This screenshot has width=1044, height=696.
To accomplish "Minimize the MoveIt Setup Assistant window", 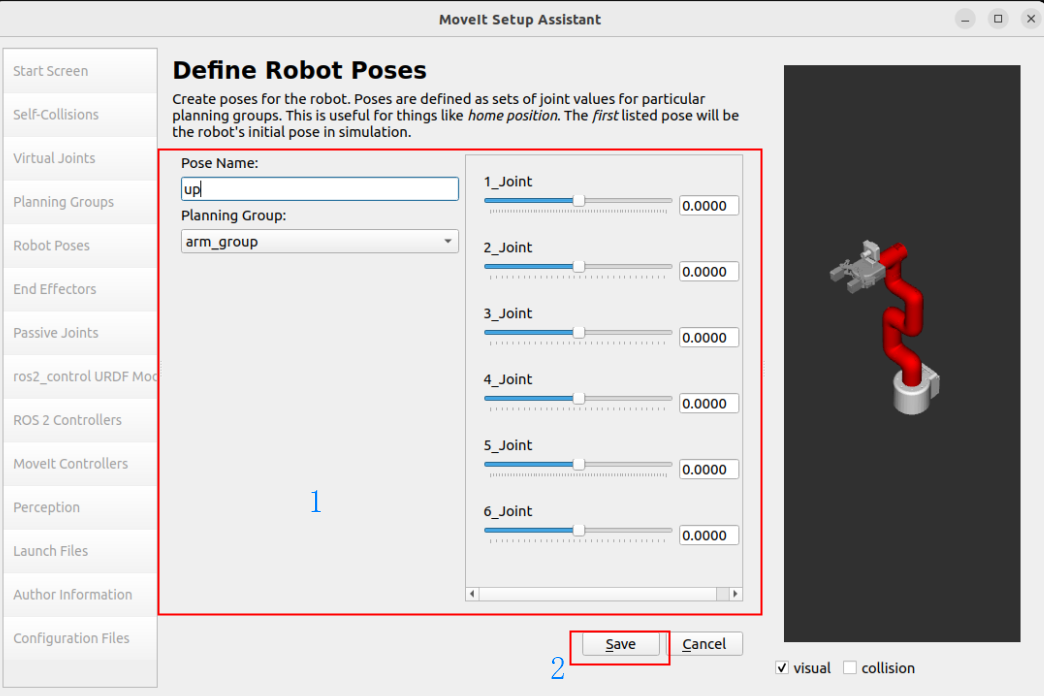I will (x=965, y=19).
